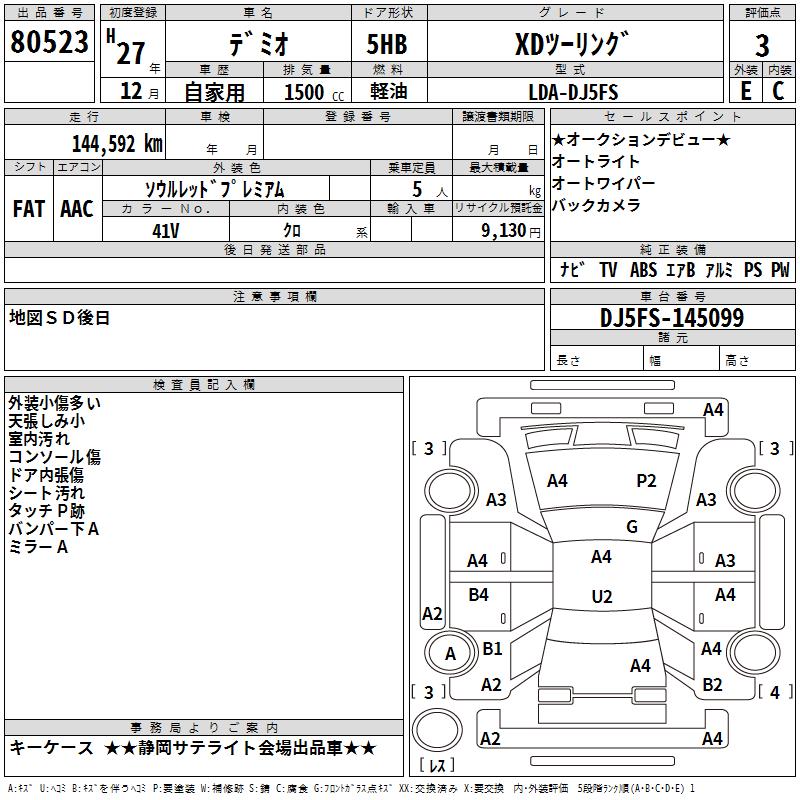Click exterior grade E
Screen dimensions: 800x800
coord(745,91)
